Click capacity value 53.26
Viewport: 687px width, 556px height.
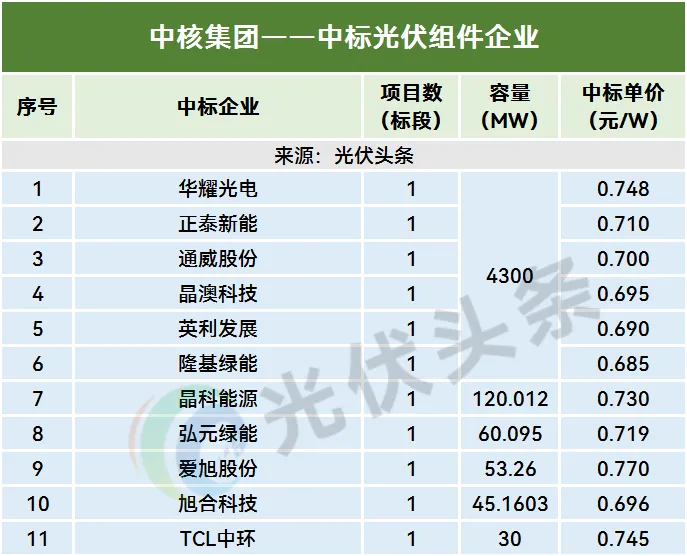click(510, 469)
